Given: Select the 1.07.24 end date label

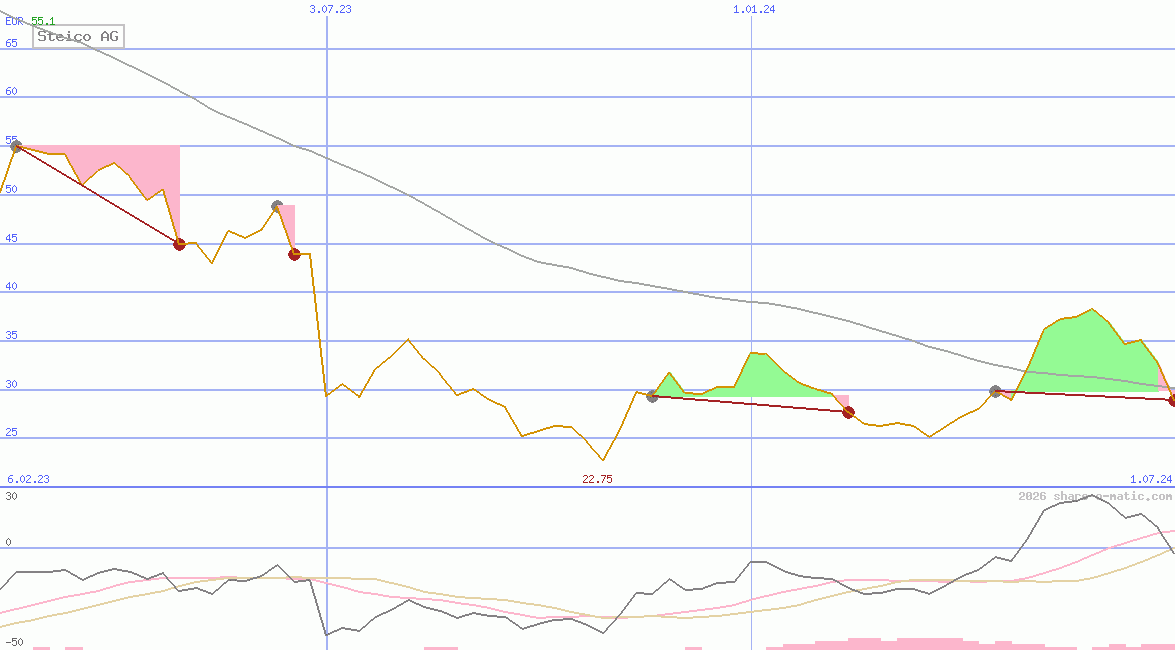Looking at the screenshot, I should coord(1150,479).
